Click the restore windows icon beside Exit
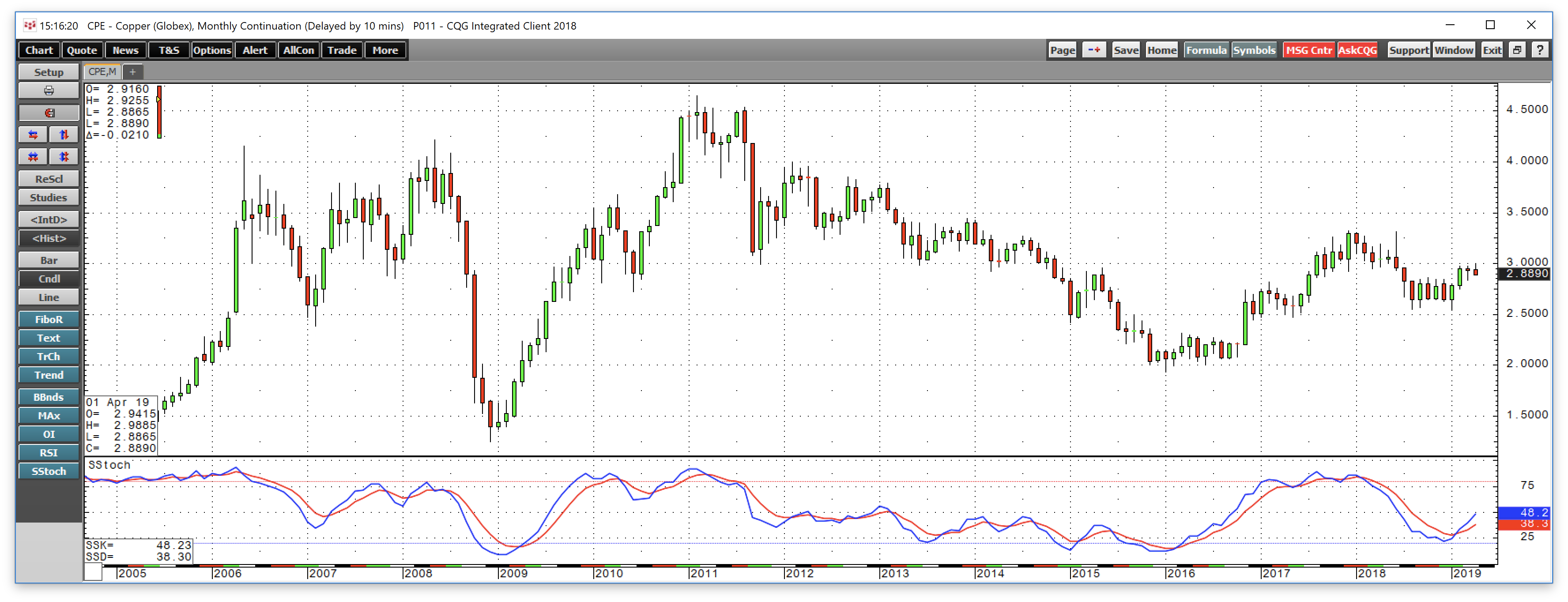1568x602 pixels. [1517, 50]
